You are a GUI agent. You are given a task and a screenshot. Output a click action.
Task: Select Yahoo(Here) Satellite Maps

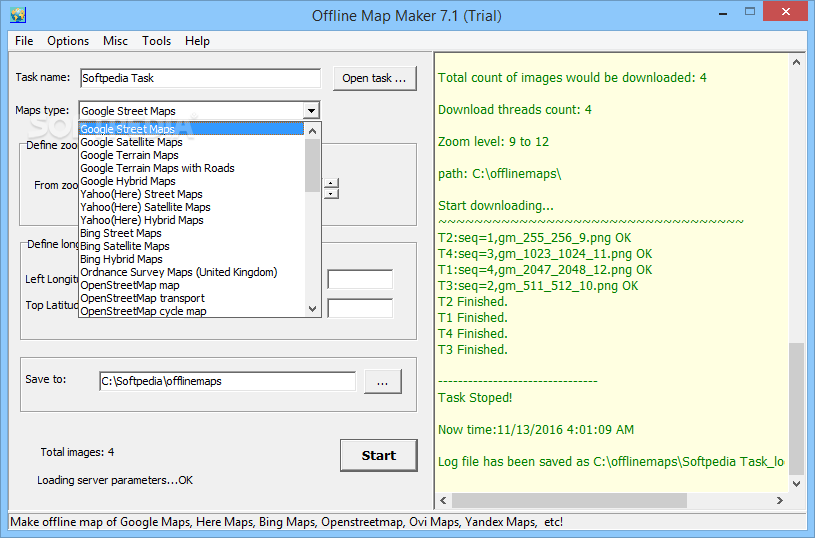pos(191,207)
